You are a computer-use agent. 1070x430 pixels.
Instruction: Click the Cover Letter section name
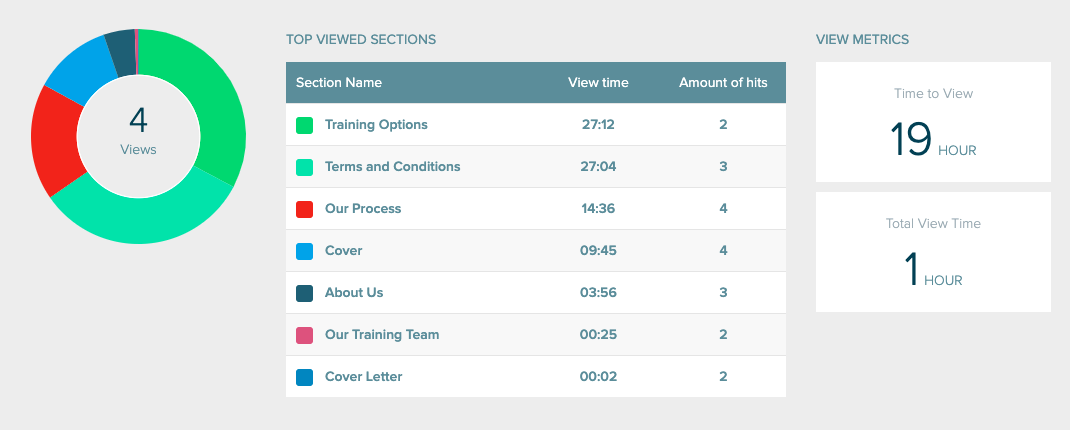[364, 377]
